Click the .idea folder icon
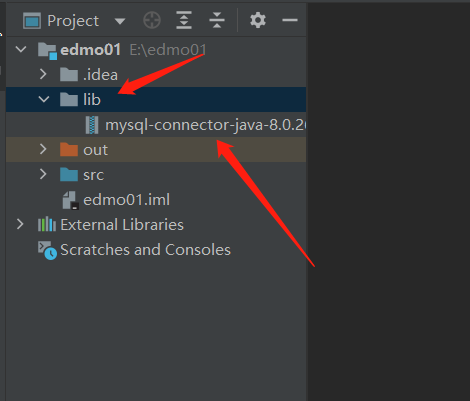This screenshot has height=401, width=470. point(69,74)
